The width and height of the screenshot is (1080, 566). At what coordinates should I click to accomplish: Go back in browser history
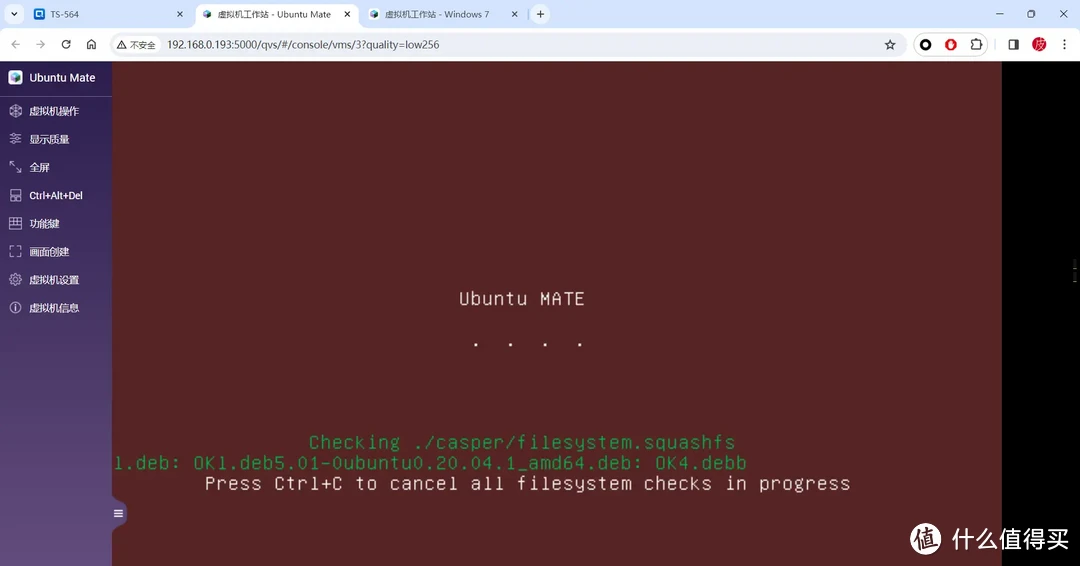(x=16, y=45)
